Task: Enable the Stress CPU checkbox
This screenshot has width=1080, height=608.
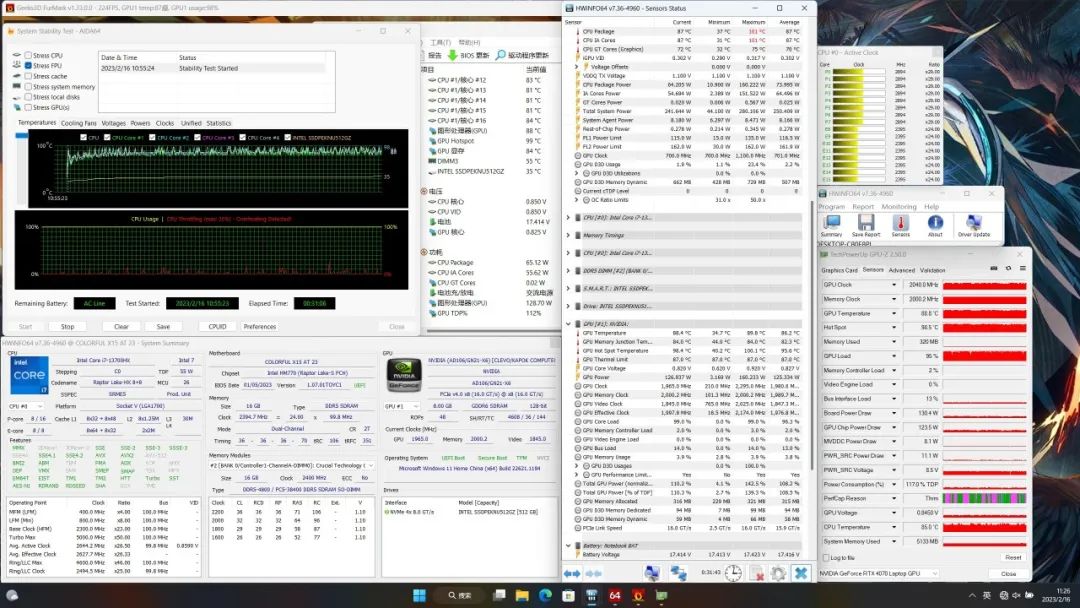Action: click(x=28, y=56)
